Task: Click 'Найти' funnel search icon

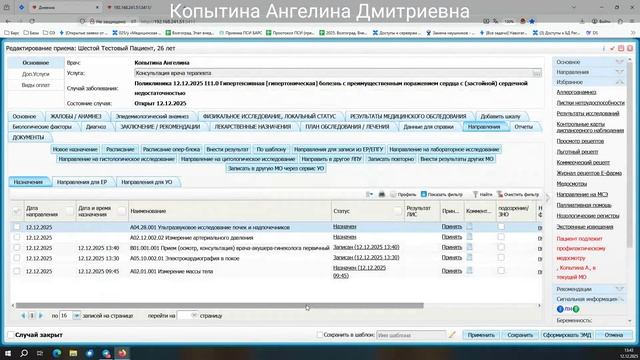Action: pos(475,194)
